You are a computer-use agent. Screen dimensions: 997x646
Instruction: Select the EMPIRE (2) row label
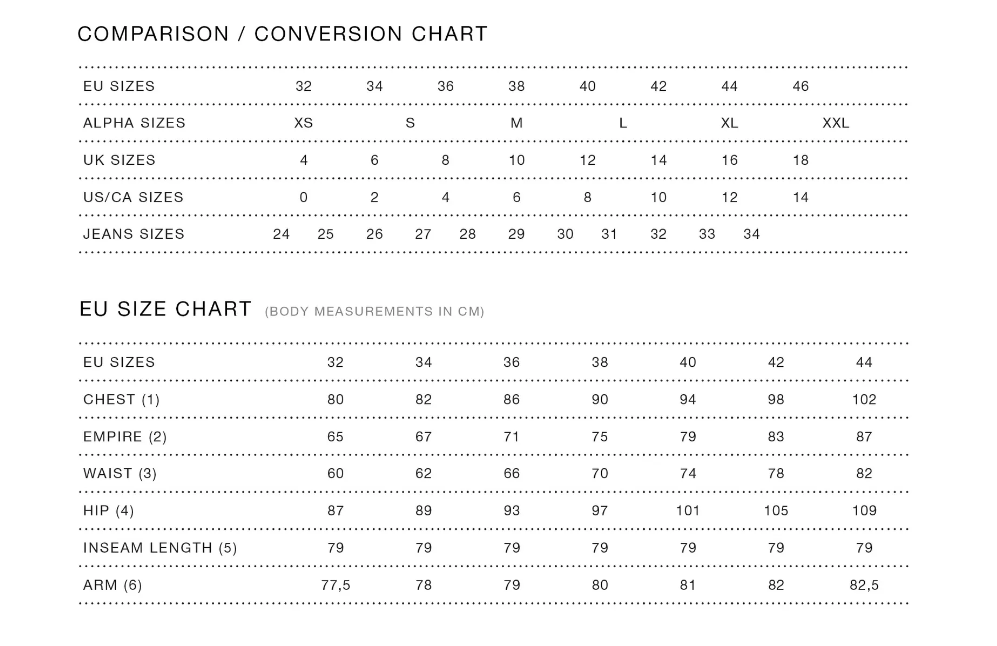(125, 437)
